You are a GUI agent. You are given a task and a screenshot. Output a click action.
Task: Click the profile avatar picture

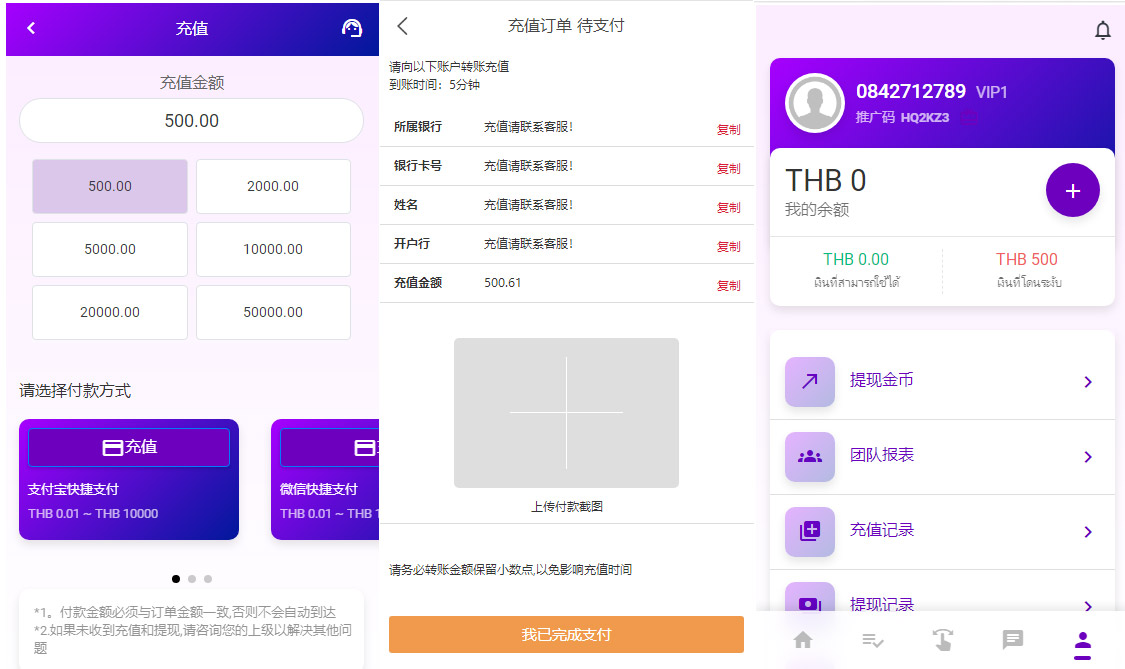coord(815,103)
